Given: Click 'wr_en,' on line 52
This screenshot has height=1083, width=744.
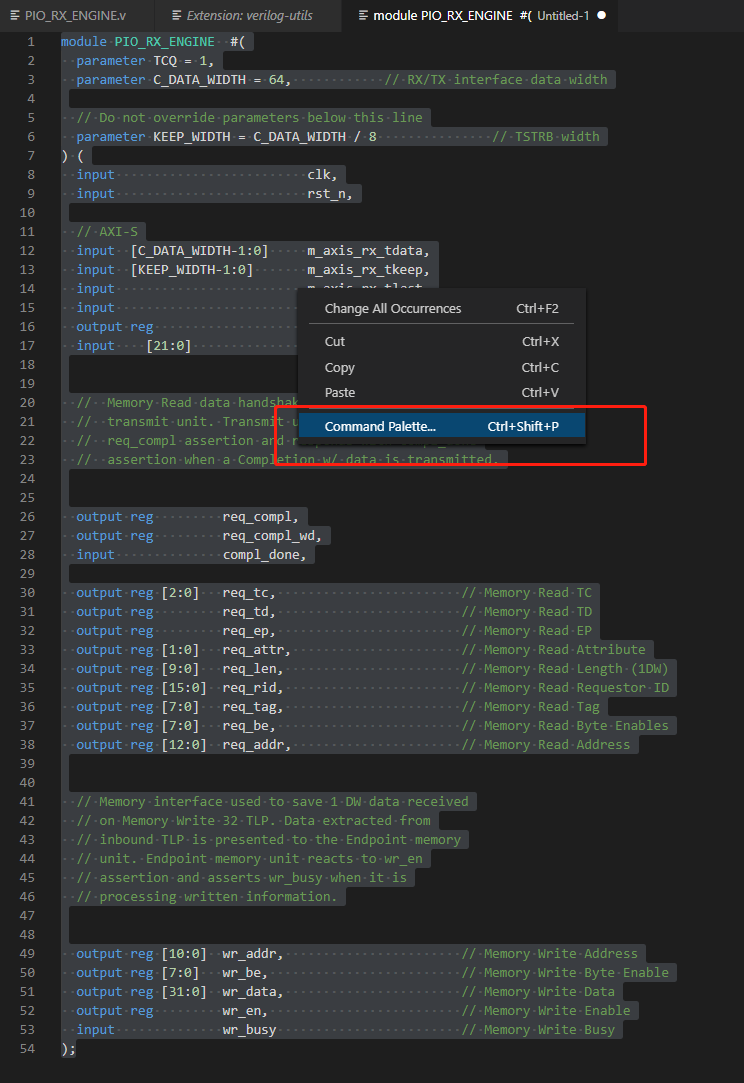Looking at the screenshot, I should pos(245,1010).
